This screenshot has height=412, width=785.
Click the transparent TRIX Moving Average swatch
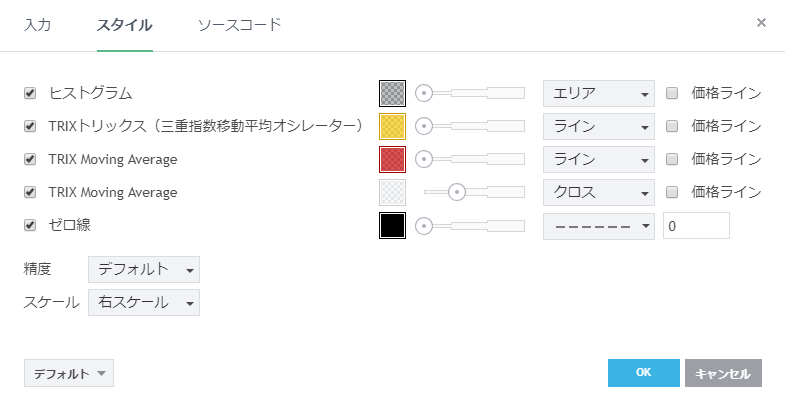tap(392, 192)
